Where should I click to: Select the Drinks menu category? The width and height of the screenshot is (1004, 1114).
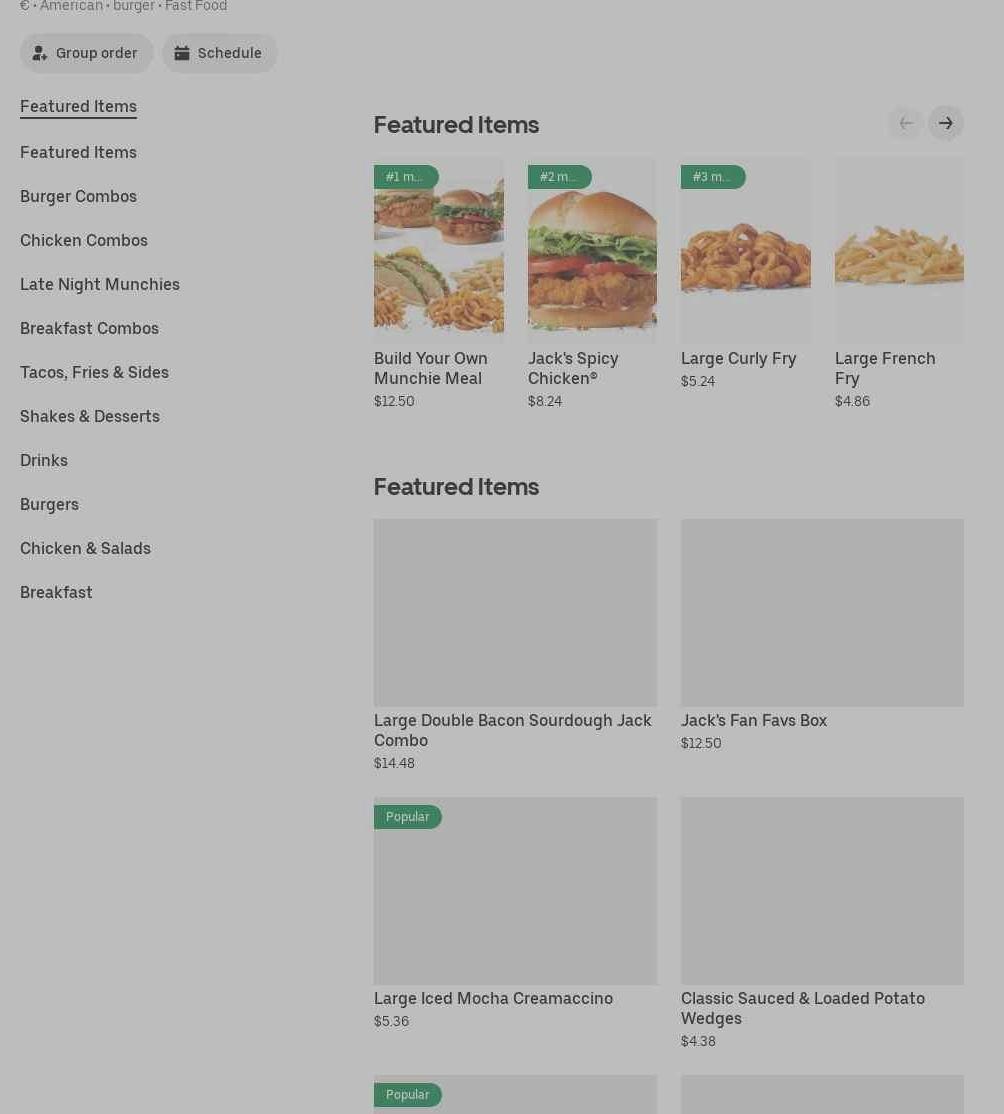[x=44, y=460]
